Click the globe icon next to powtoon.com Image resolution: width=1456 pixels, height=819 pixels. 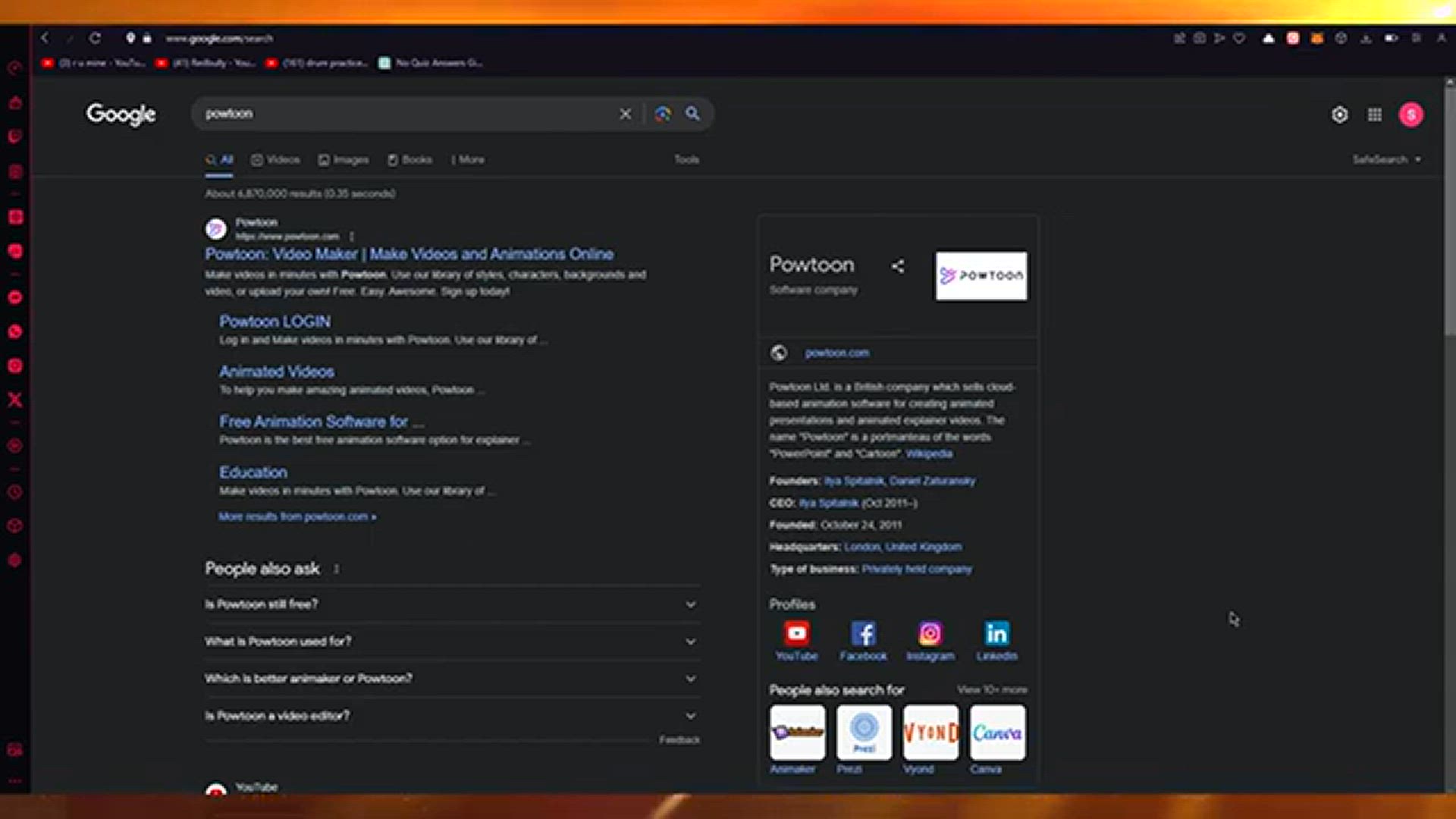pyautogui.click(x=779, y=353)
